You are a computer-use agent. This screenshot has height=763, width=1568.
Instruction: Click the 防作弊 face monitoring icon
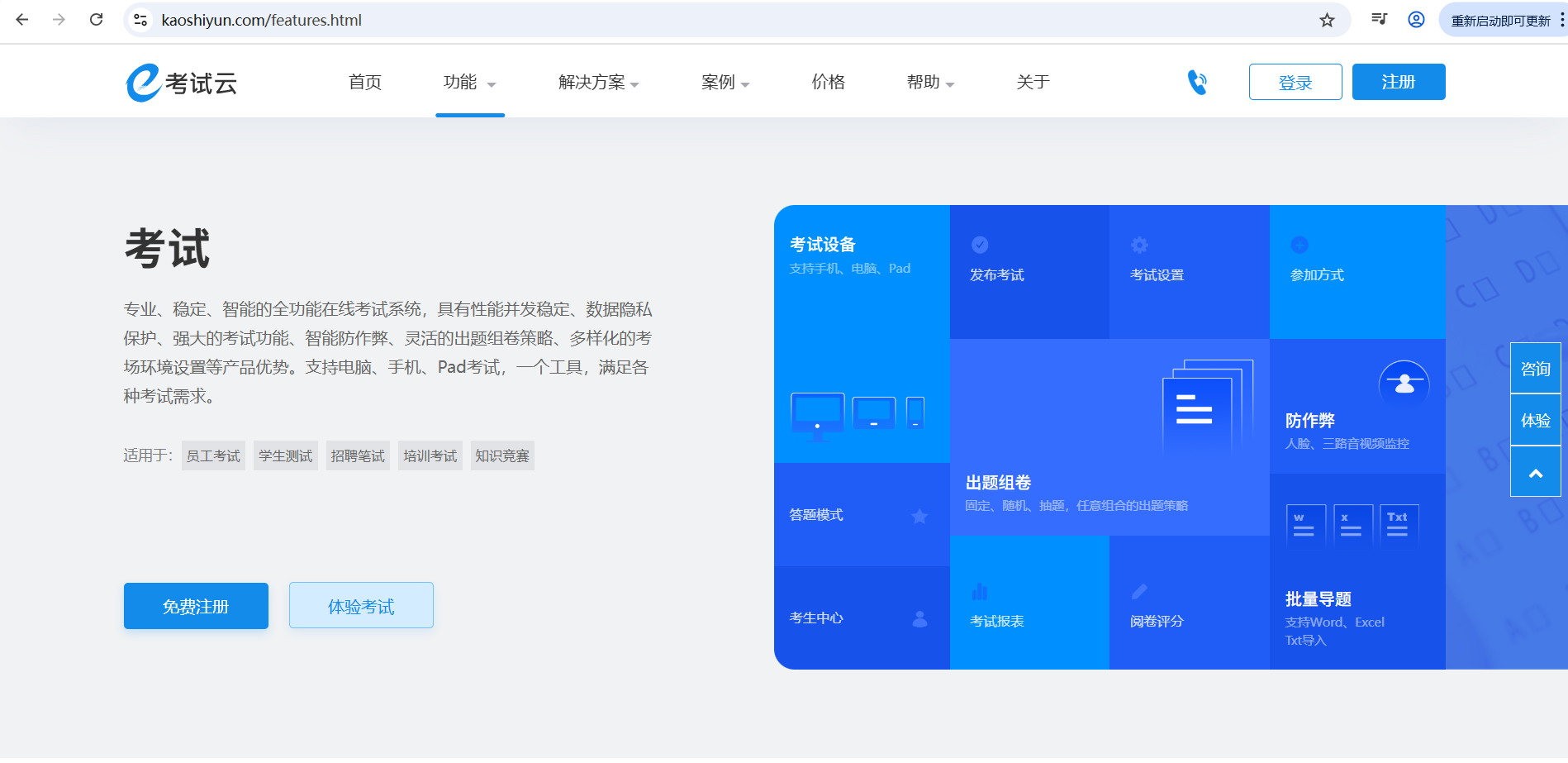tap(1404, 384)
